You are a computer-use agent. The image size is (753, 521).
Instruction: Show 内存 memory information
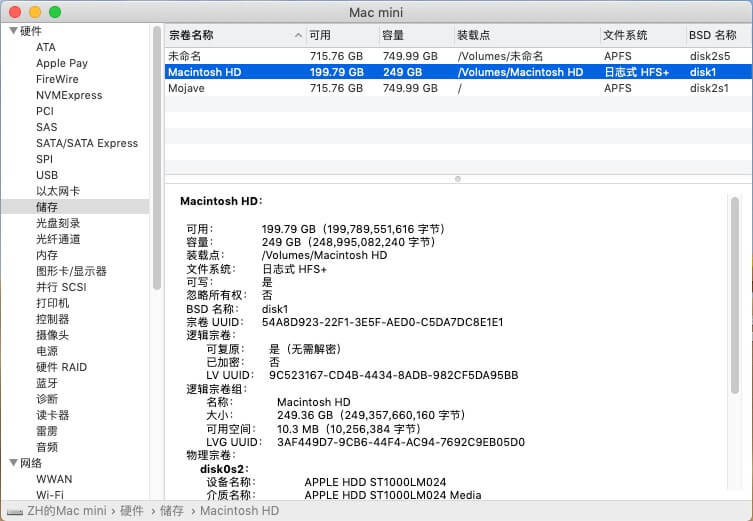click(x=47, y=255)
